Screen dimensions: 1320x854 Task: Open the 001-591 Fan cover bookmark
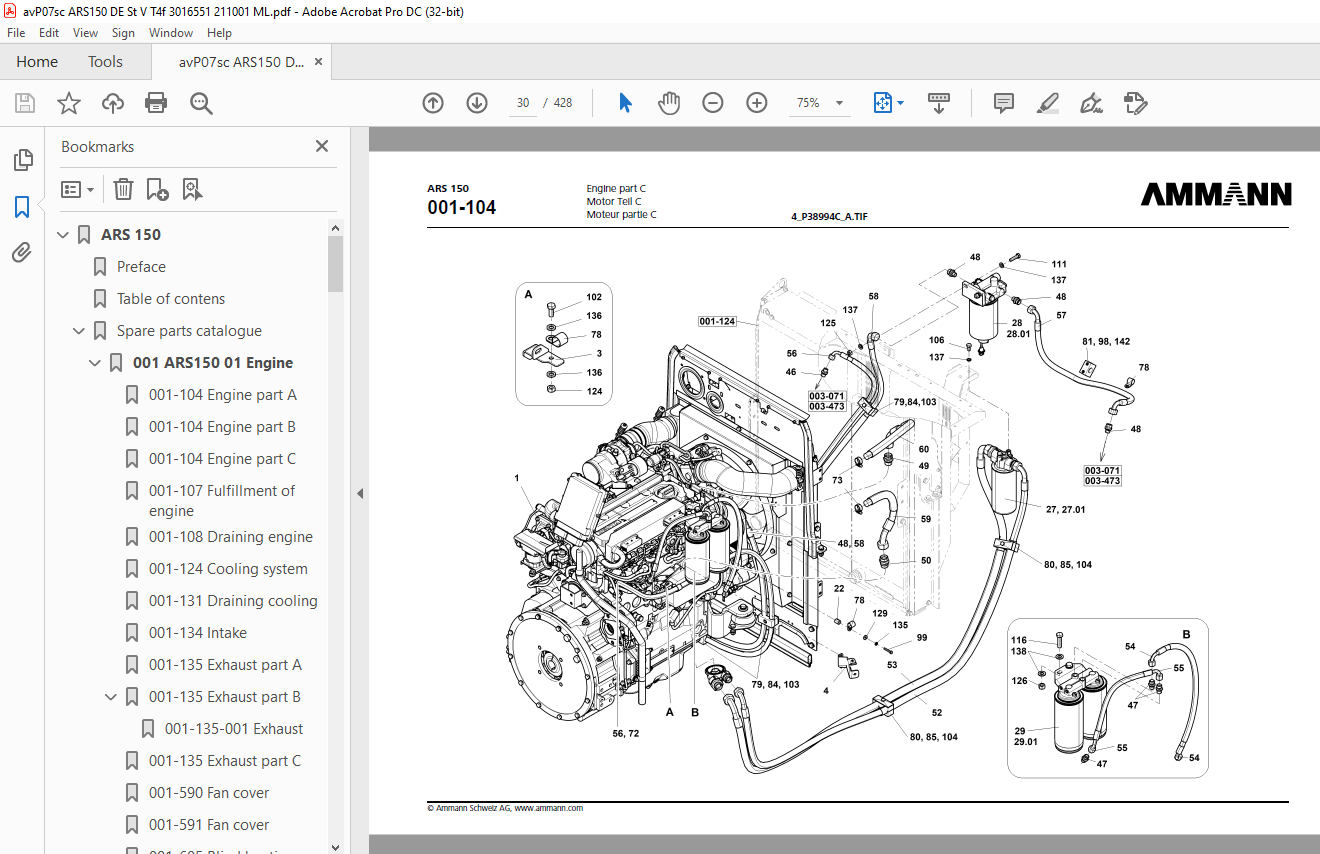(x=209, y=825)
